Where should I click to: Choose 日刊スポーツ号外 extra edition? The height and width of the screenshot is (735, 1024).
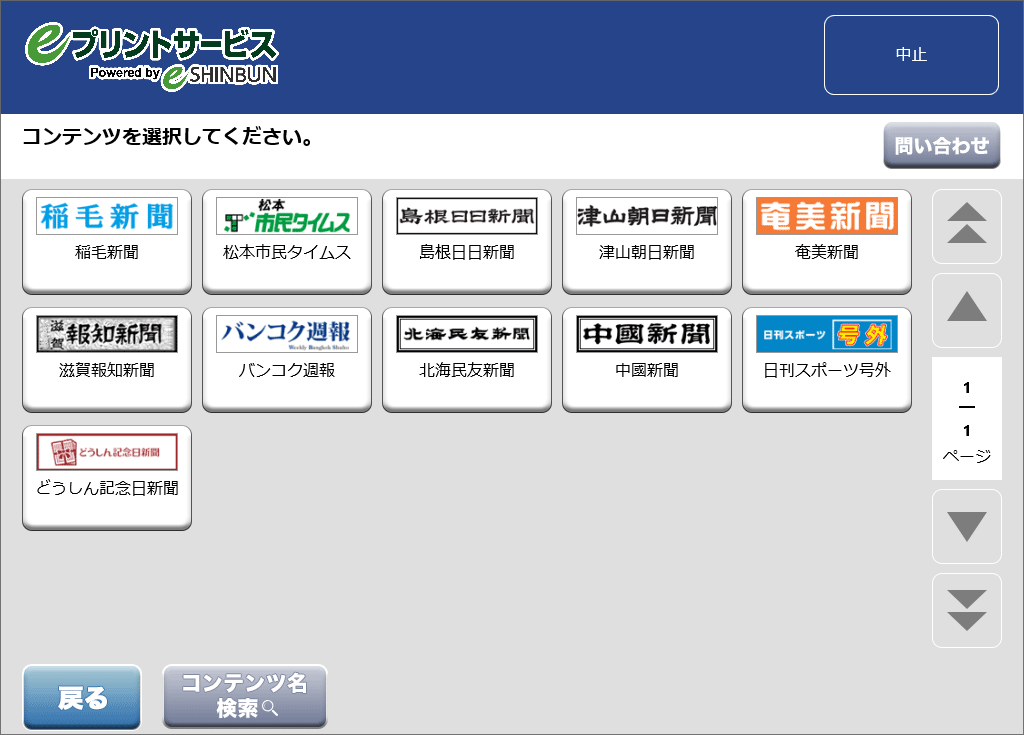827,359
